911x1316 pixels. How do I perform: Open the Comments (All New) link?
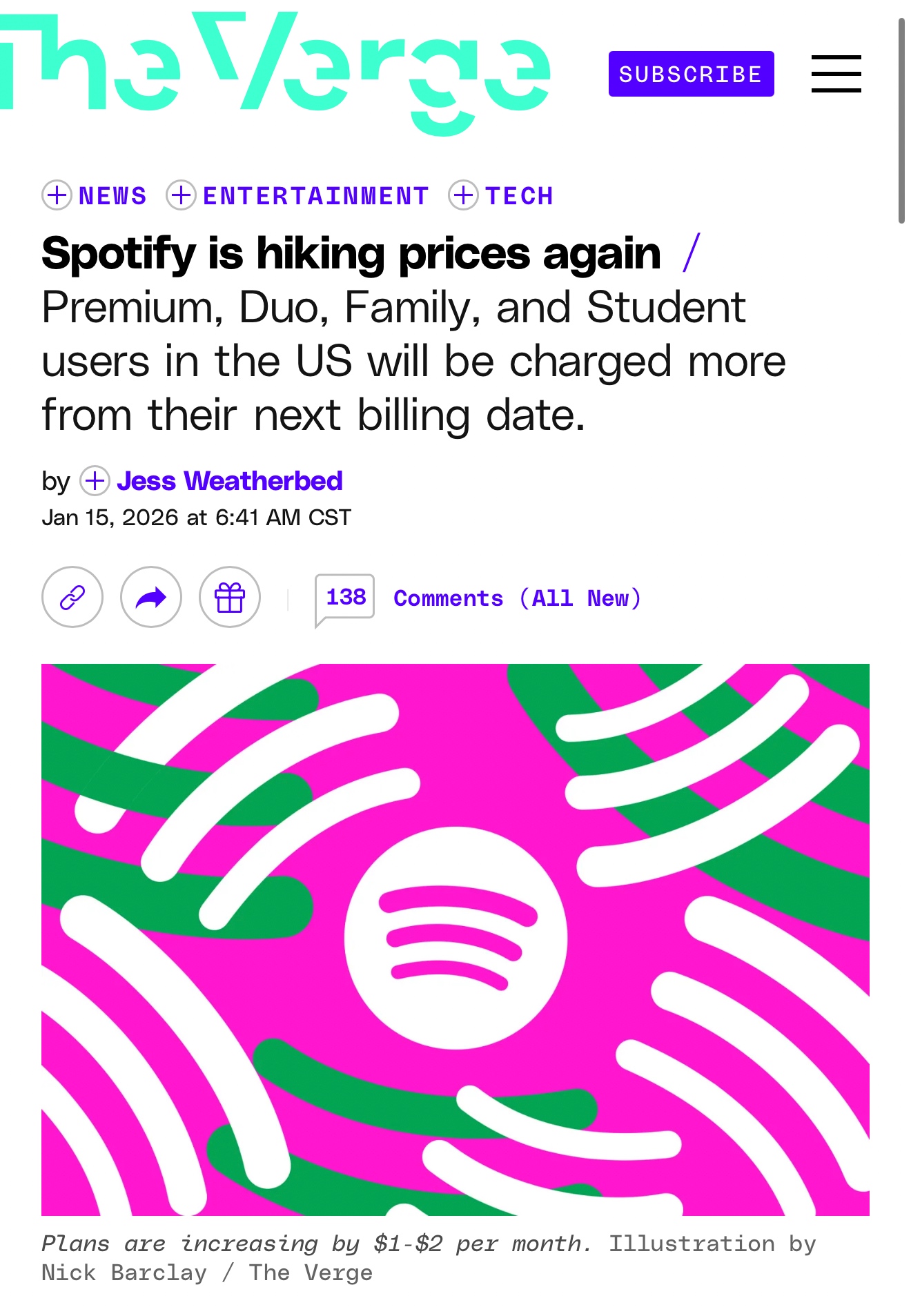click(x=517, y=598)
